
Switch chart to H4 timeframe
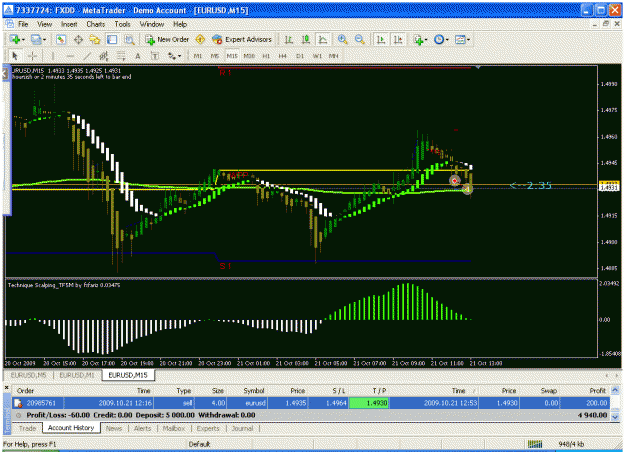283,56
